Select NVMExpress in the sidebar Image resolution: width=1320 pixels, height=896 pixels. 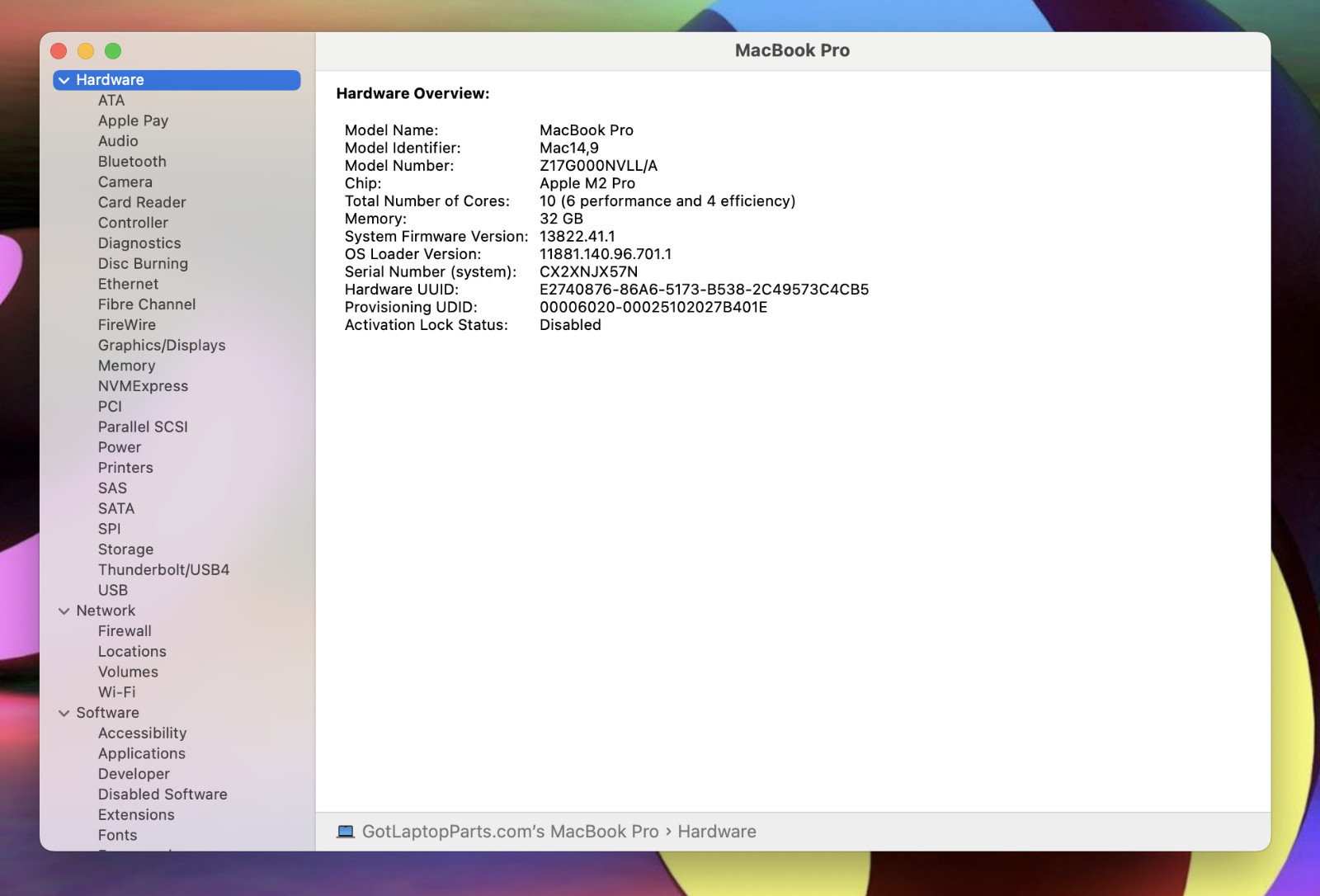pos(143,386)
